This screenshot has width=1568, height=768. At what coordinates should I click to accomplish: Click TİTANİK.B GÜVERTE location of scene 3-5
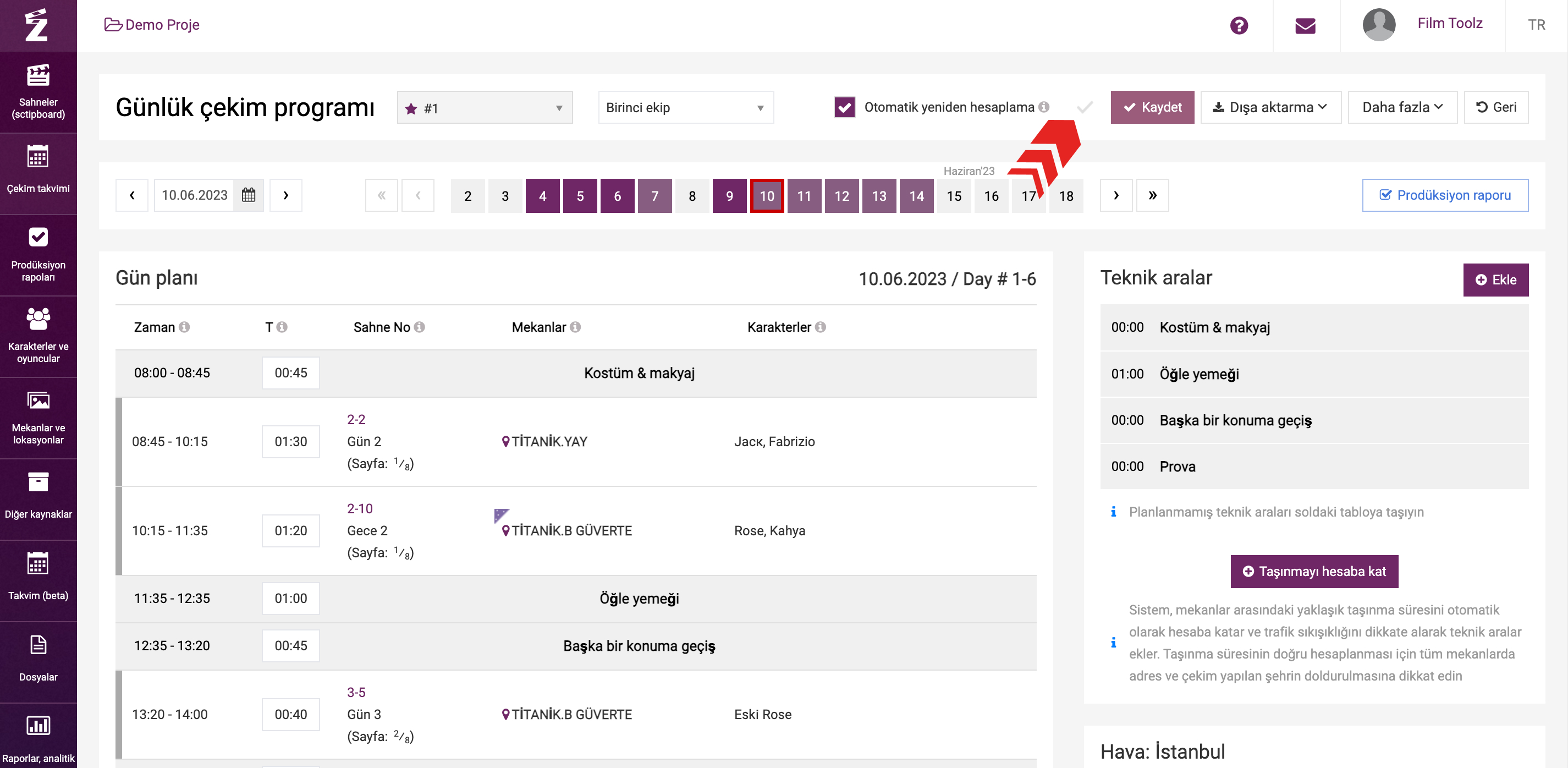click(571, 715)
